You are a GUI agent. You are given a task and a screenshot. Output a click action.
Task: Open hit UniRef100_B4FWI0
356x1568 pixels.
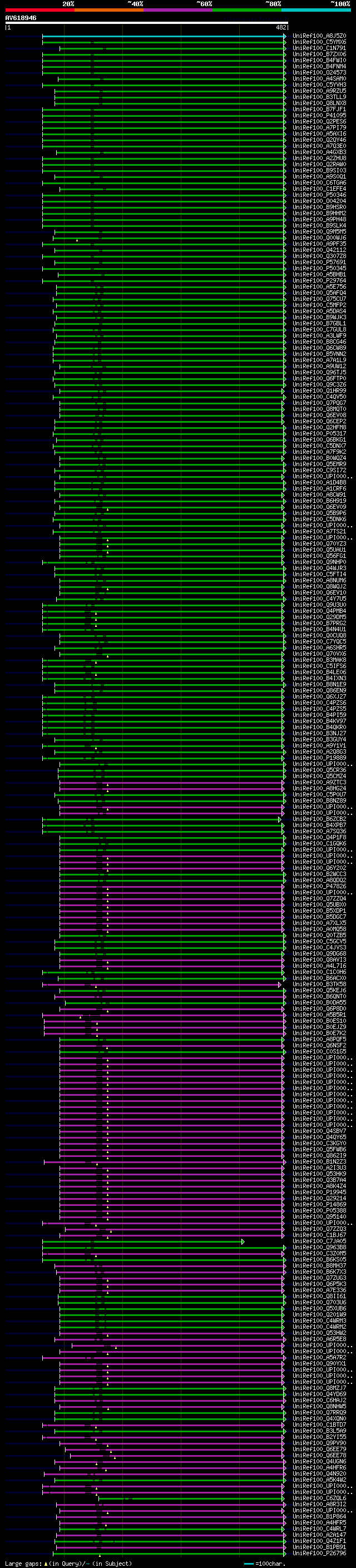[x=319, y=60]
